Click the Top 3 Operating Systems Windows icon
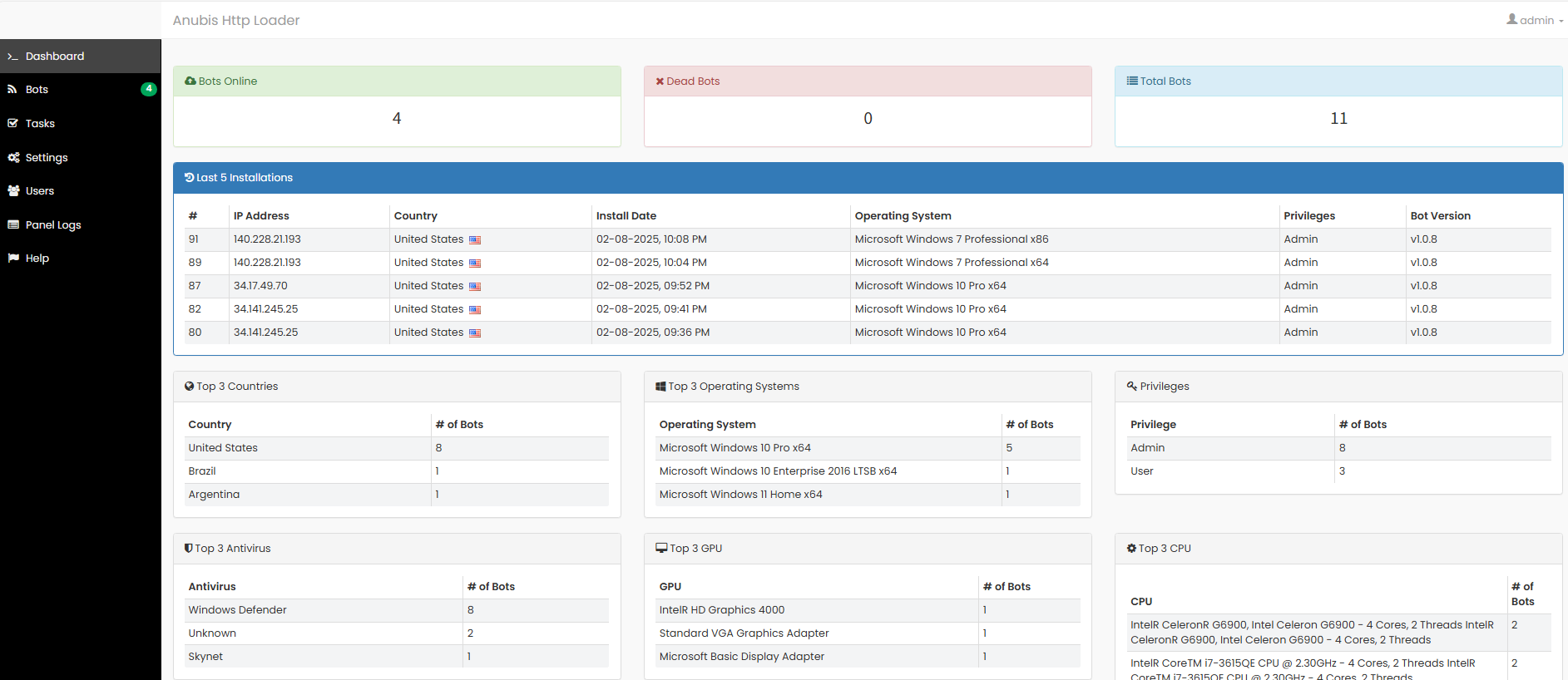 [x=660, y=386]
